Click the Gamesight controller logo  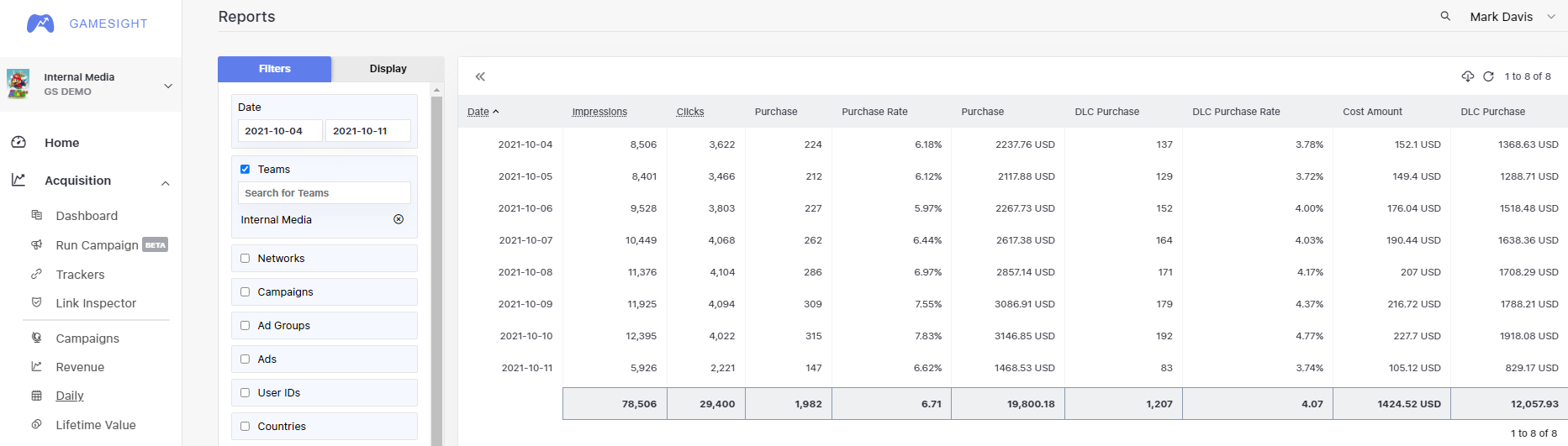coord(40,24)
